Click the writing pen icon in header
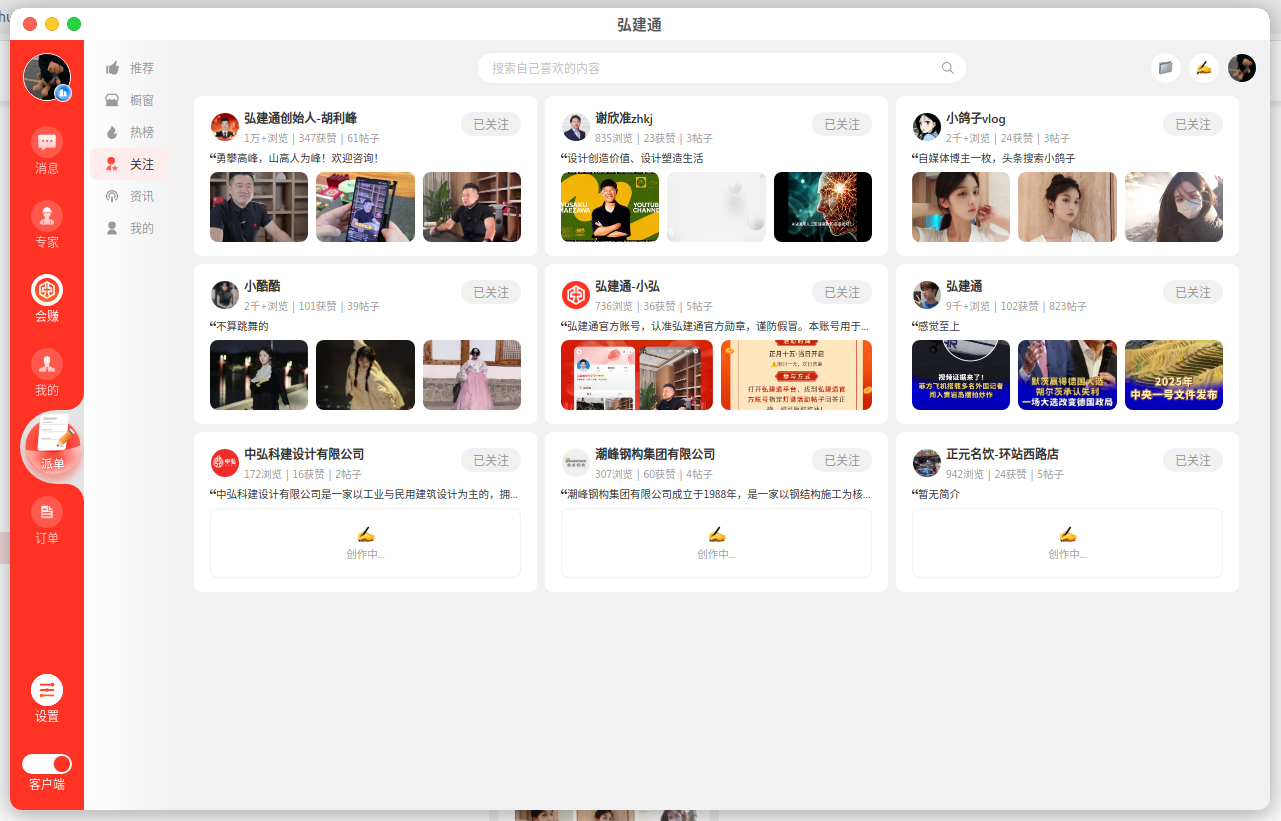The height and width of the screenshot is (821, 1281). coord(1204,68)
